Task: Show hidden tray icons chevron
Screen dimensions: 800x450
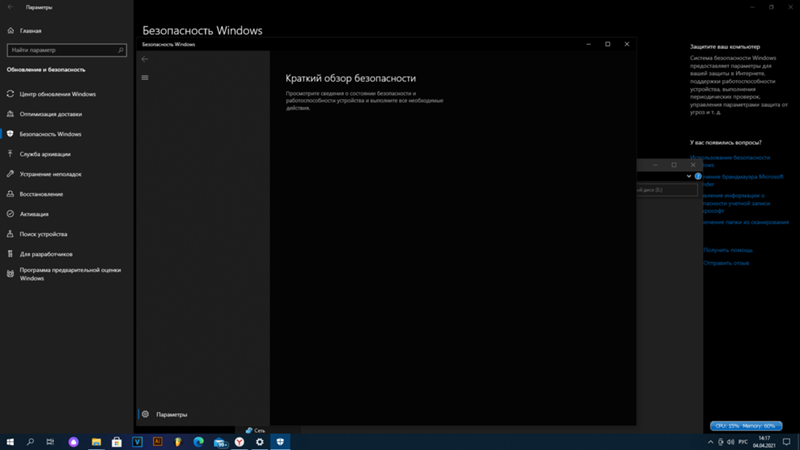Action: coord(710,442)
